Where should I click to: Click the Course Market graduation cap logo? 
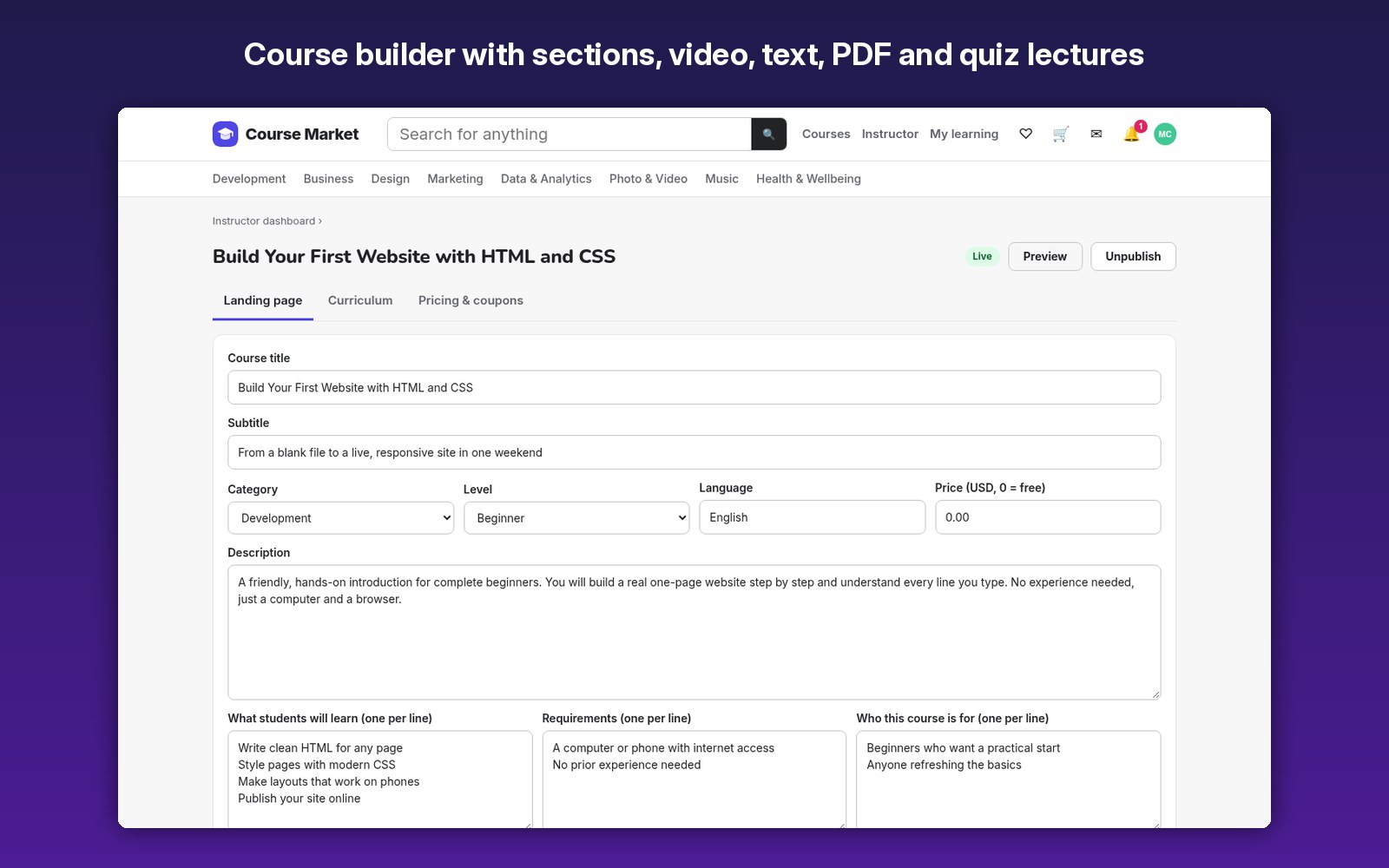(x=225, y=134)
